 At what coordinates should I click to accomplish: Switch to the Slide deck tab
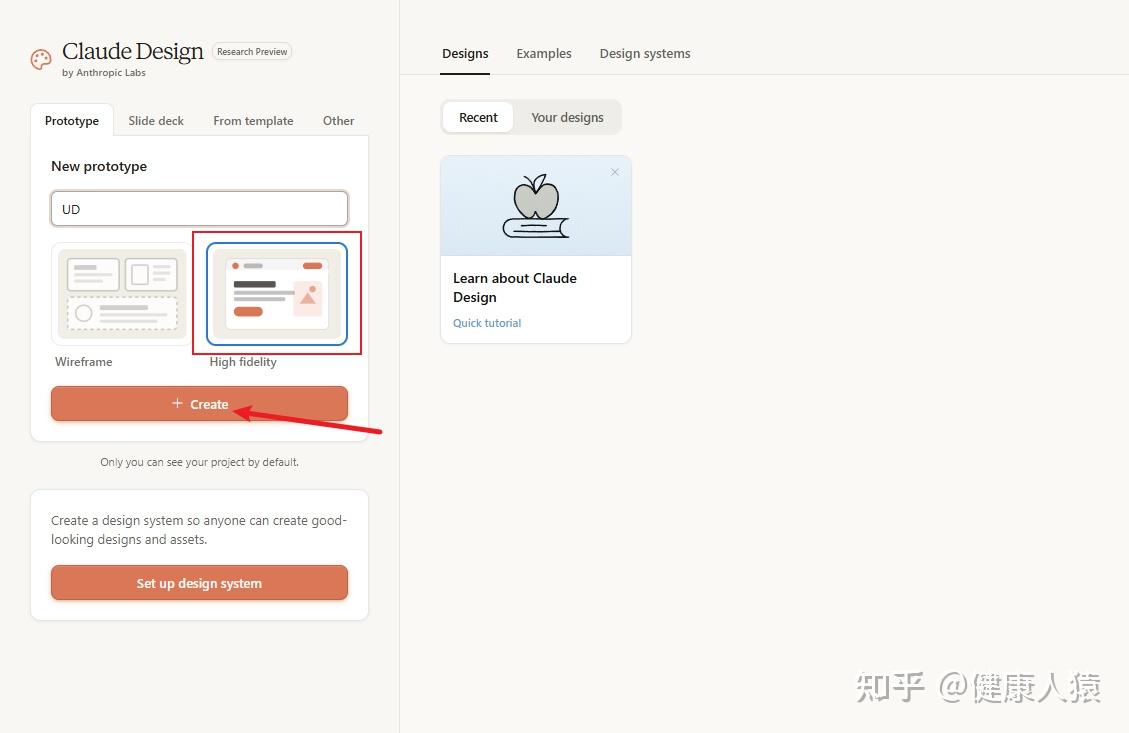156,121
